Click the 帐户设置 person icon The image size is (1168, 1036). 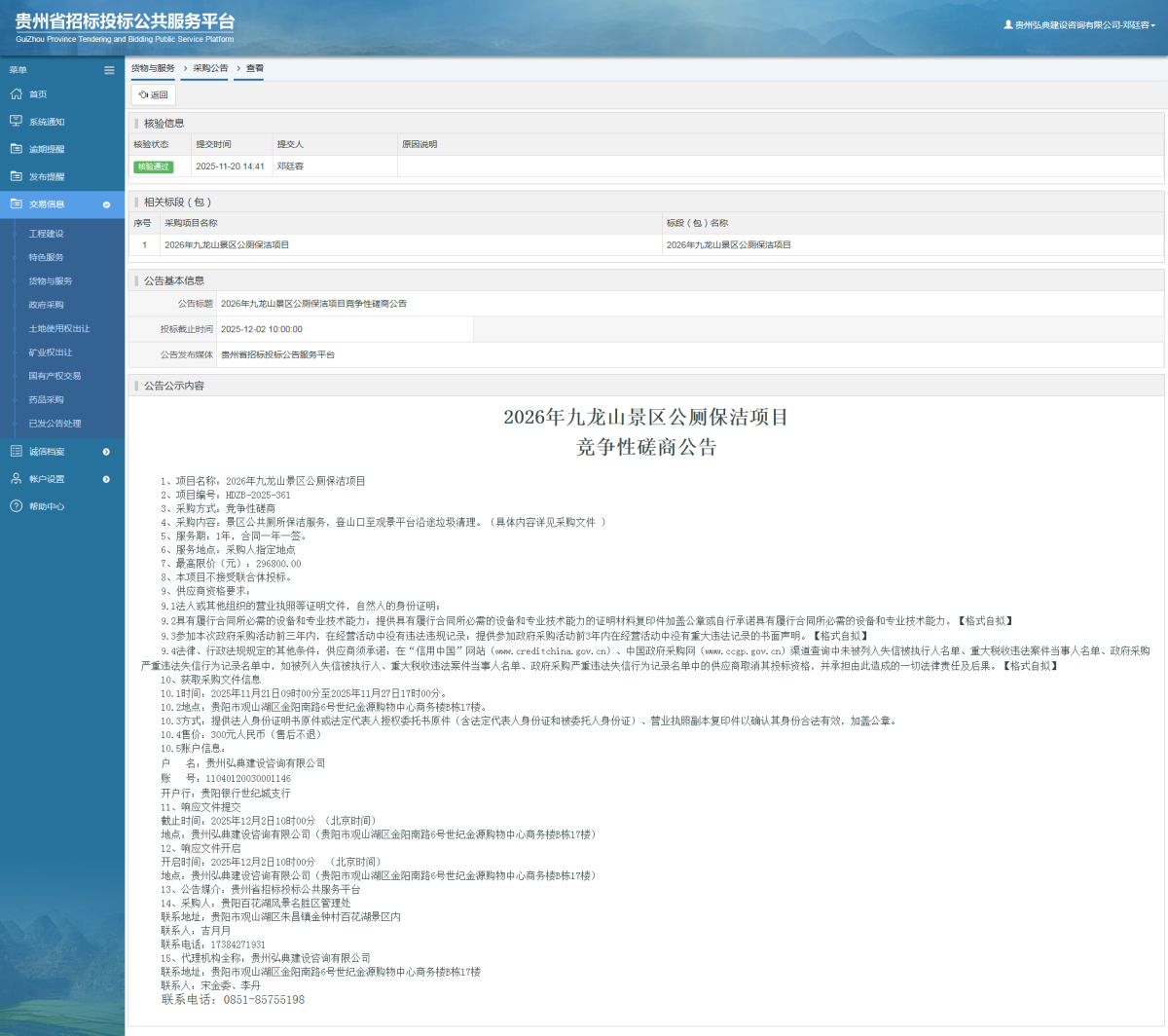pyautogui.click(x=16, y=479)
